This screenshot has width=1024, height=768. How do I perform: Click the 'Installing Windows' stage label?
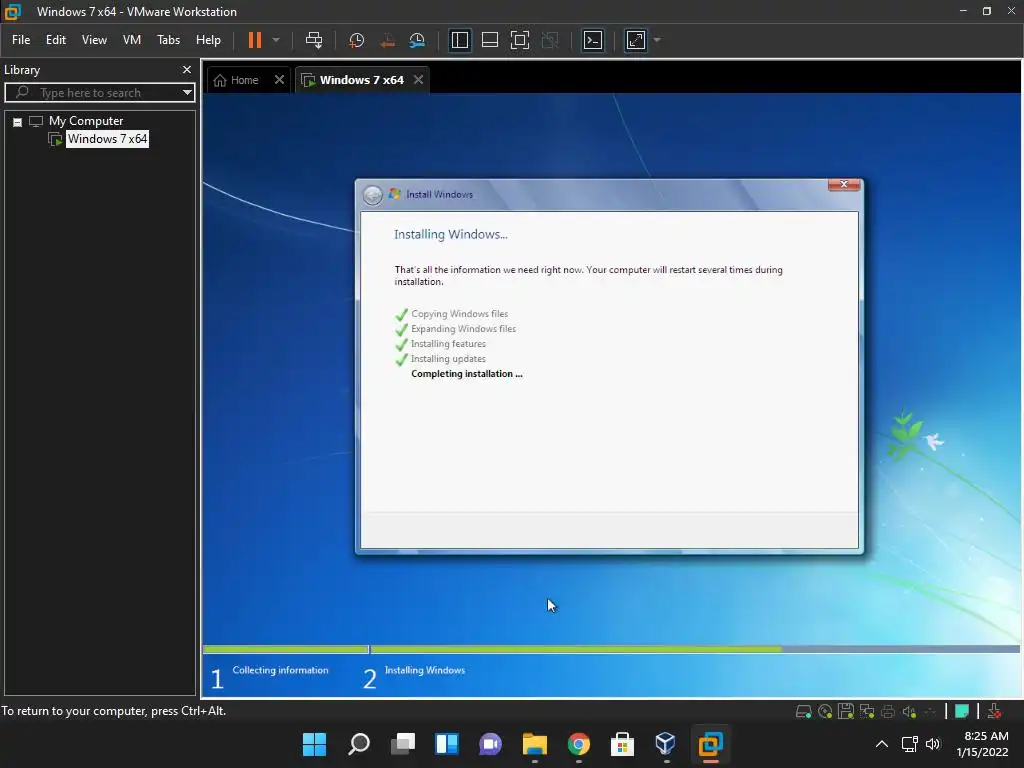coord(424,670)
